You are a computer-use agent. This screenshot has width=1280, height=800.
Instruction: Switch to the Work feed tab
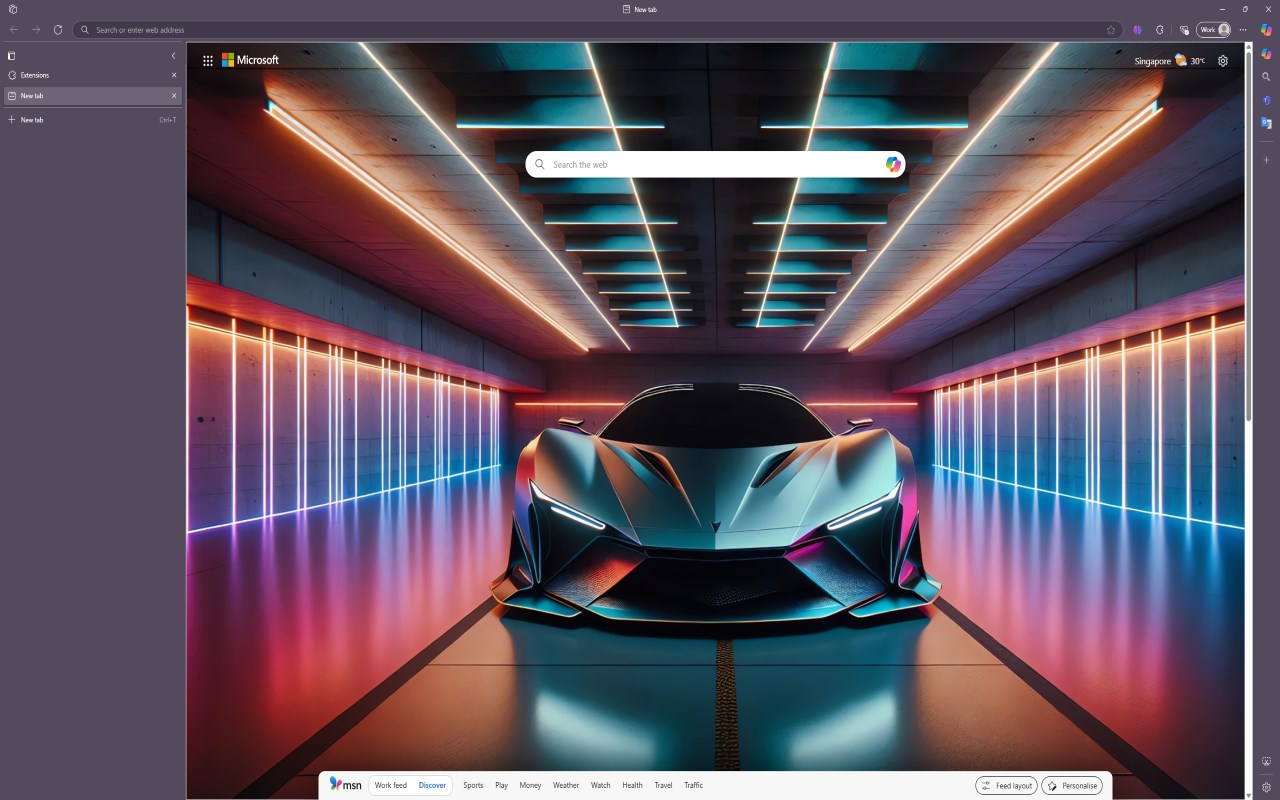pyautogui.click(x=391, y=786)
